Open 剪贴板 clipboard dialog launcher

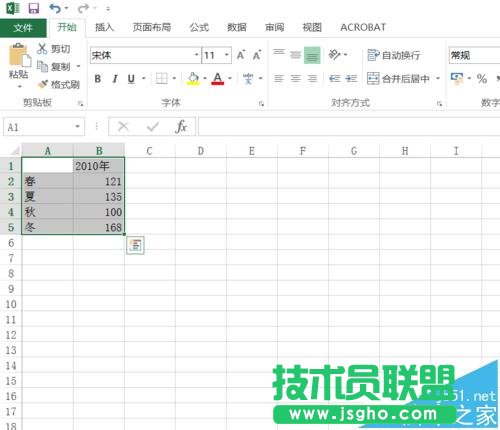(x=81, y=104)
